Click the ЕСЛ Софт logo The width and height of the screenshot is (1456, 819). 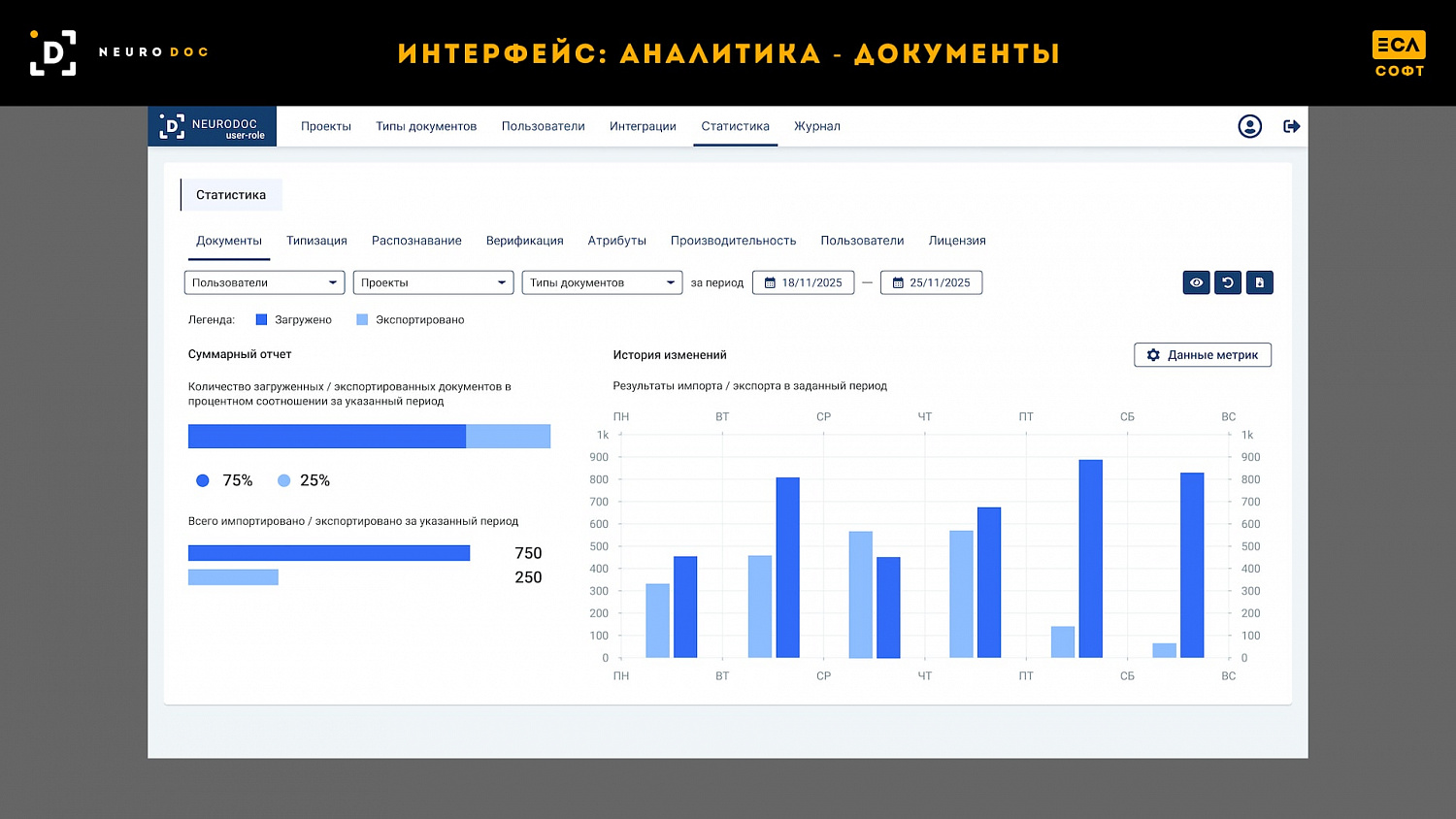1399,53
